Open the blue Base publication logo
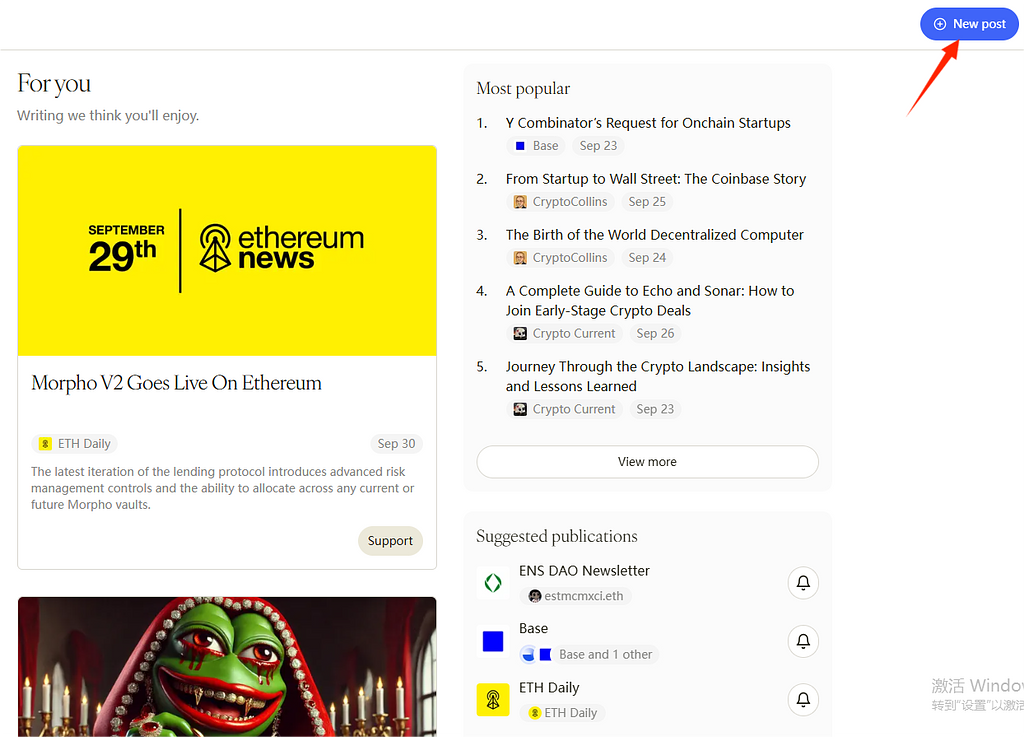The image size is (1024, 737). click(x=493, y=641)
